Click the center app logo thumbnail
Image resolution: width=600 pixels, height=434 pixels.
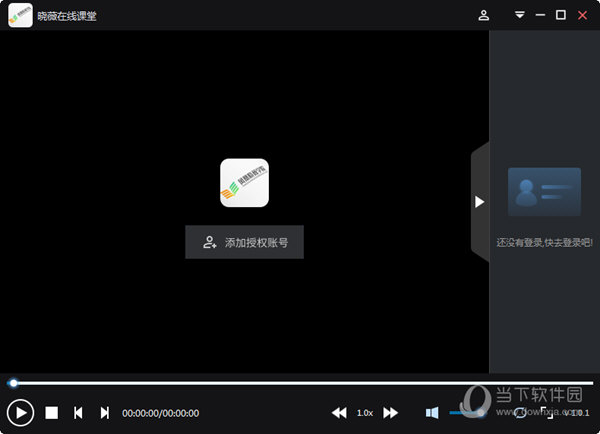tap(245, 183)
